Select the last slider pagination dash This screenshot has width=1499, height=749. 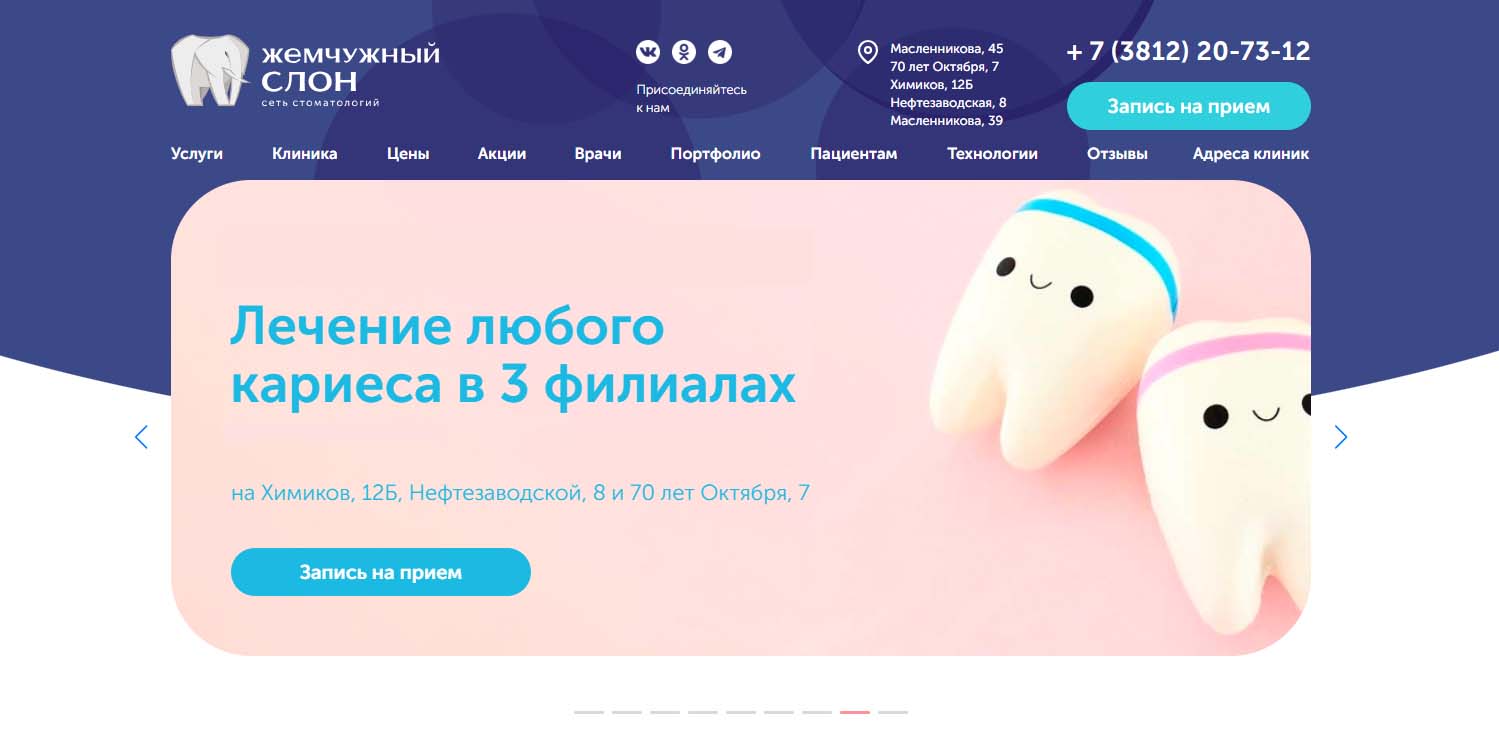[x=893, y=712]
